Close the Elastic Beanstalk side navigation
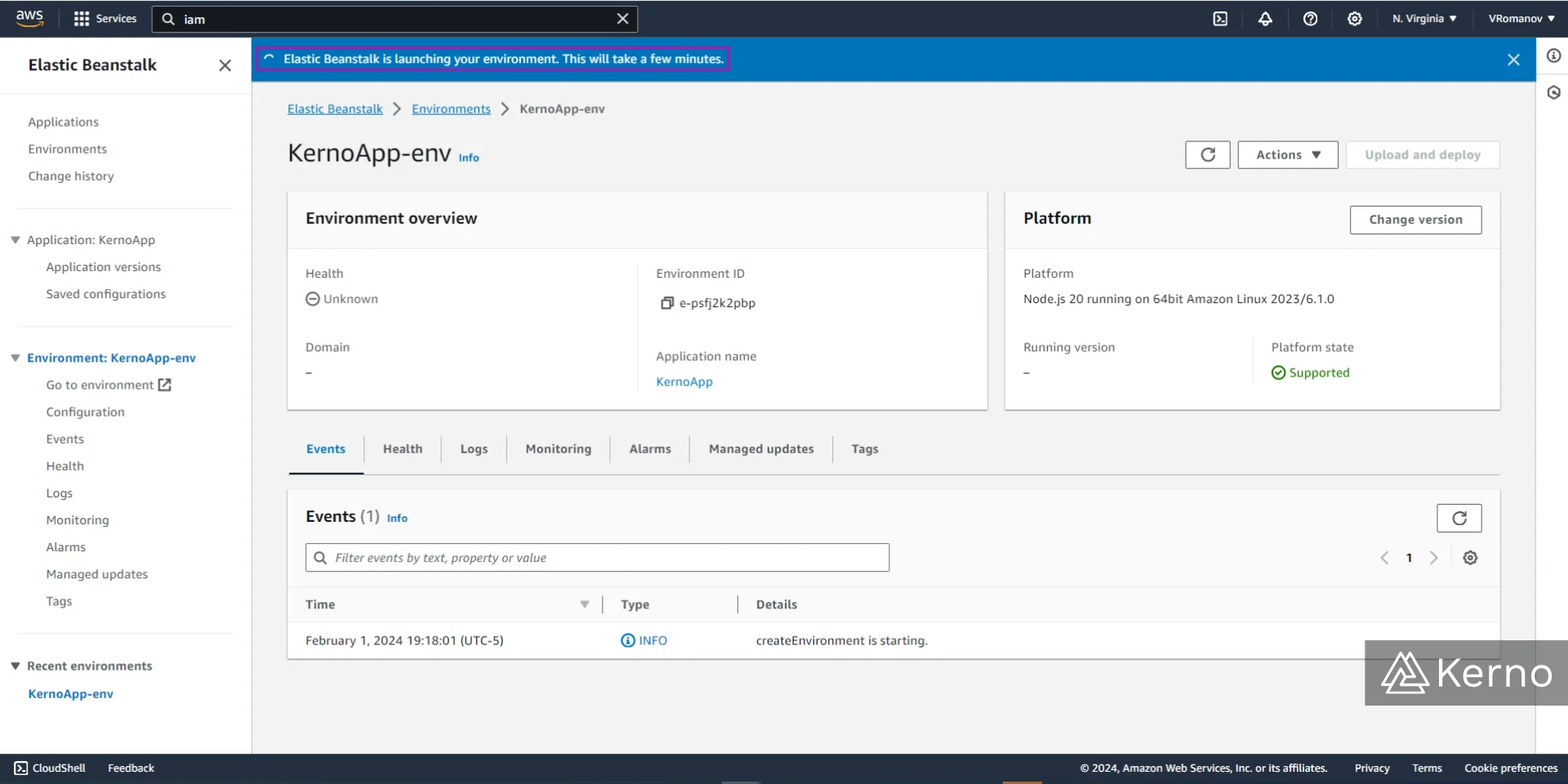1568x784 pixels. coord(225,65)
